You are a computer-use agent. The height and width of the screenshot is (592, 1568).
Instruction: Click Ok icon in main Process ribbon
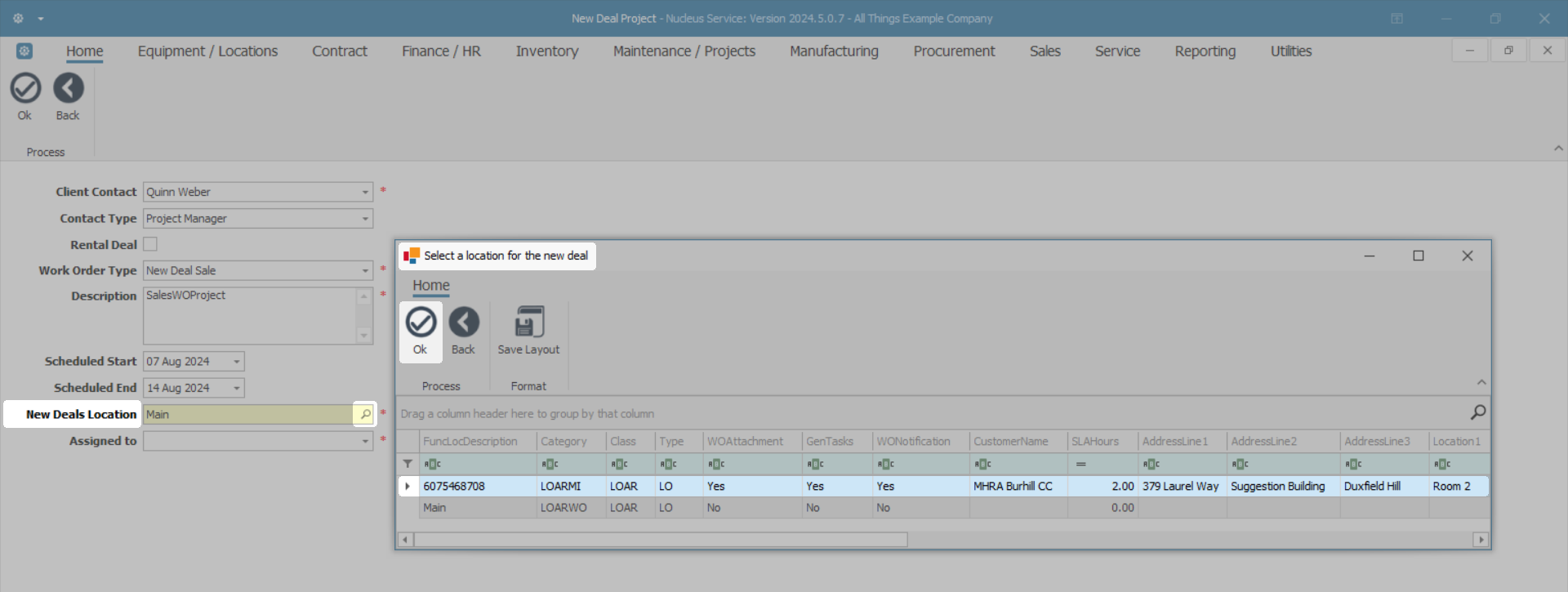click(x=25, y=88)
